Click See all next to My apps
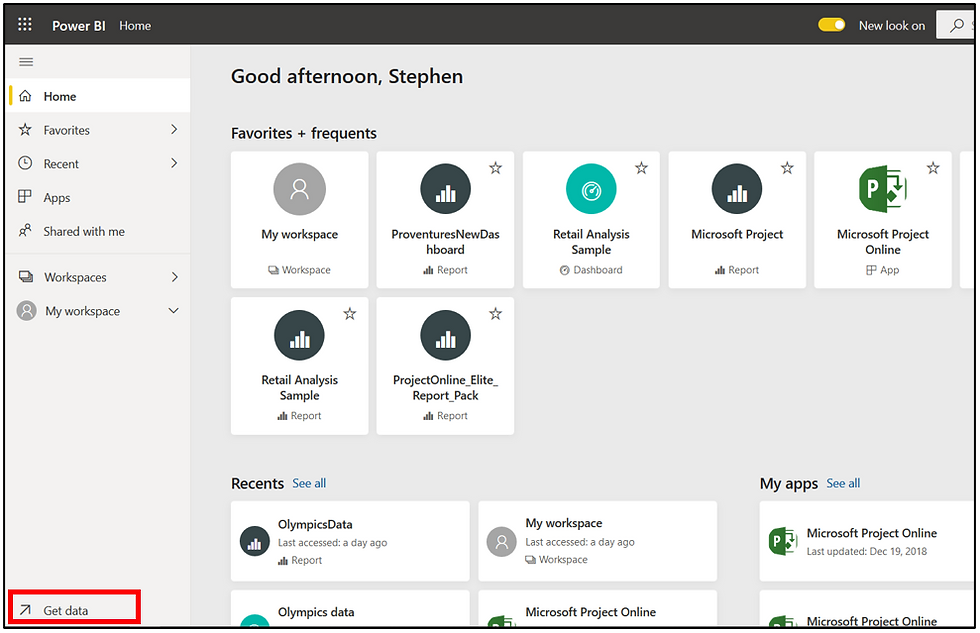 [842, 483]
